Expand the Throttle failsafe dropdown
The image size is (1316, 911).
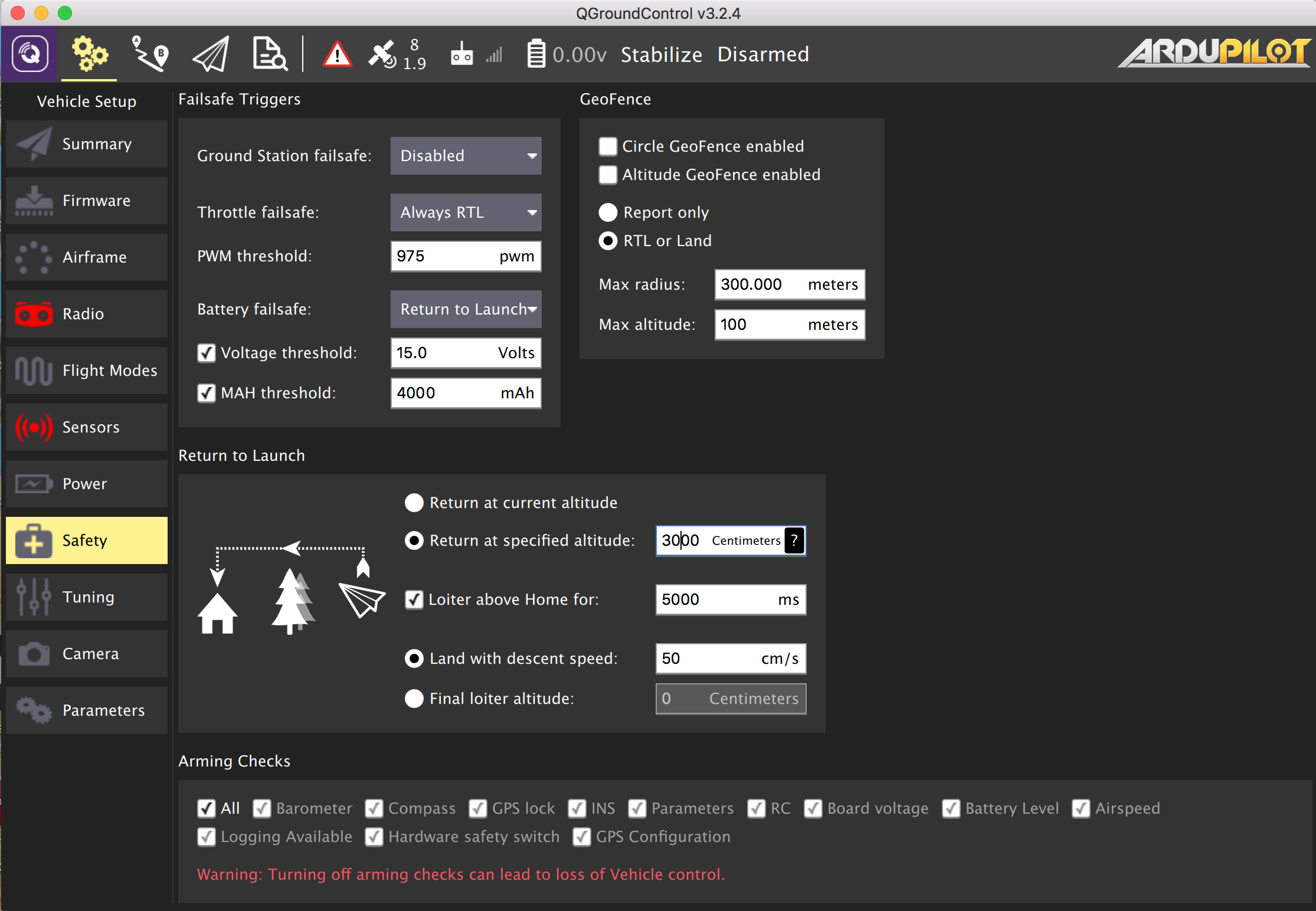466,212
